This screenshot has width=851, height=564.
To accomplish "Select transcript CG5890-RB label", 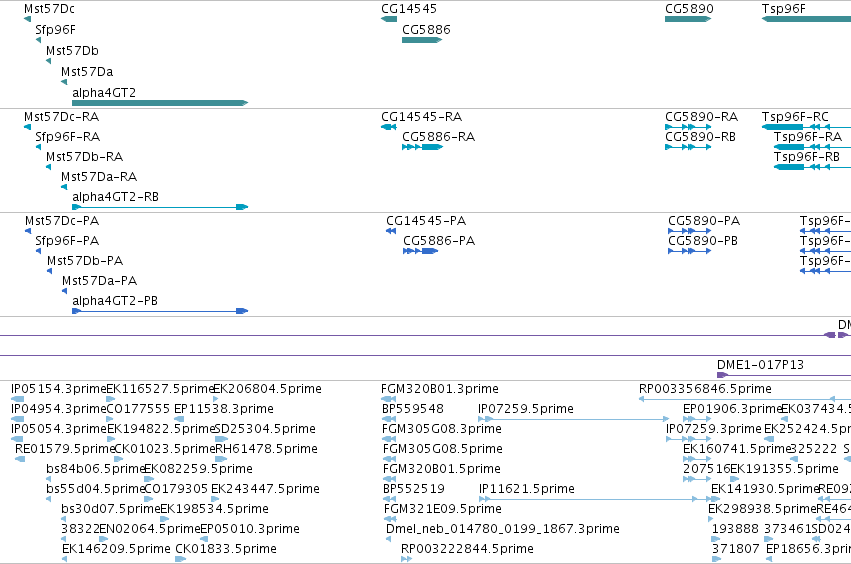I will [x=700, y=137].
